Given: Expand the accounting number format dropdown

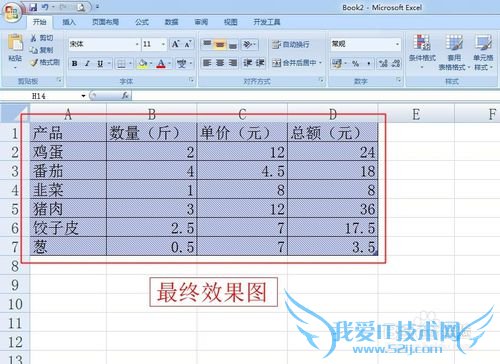Looking at the screenshot, I should tap(346, 63).
